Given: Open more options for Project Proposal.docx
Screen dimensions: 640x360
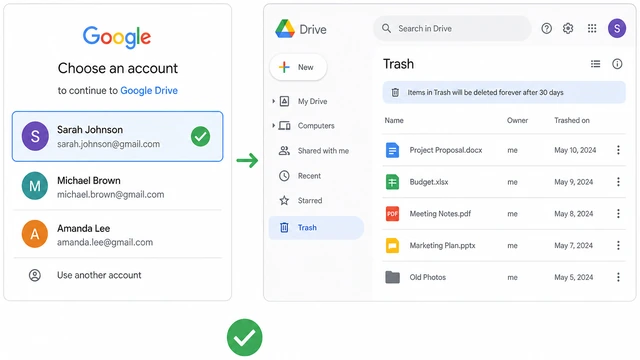Looking at the screenshot, I should pos(618,150).
